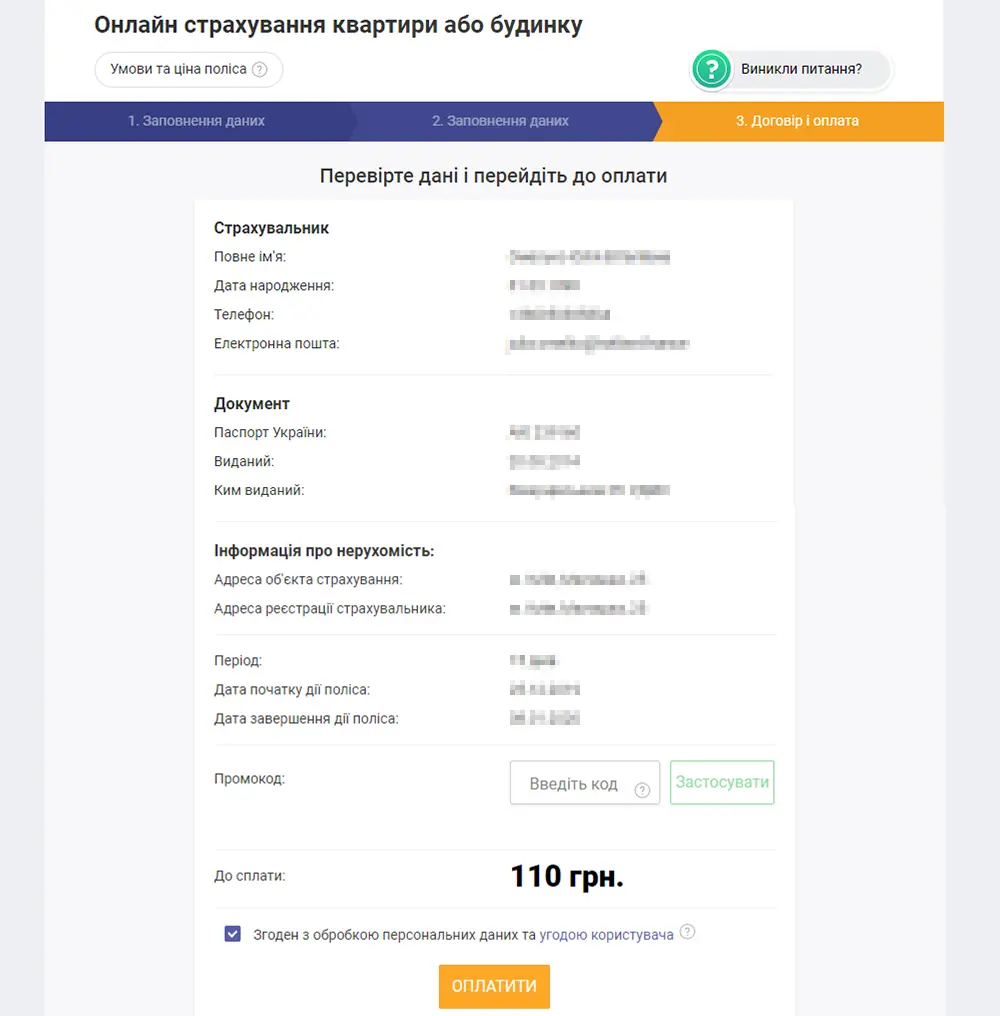Apply the promo code with Застосувати
The height and width of the screenshot is (1016, 1000).
pos(722,782)
